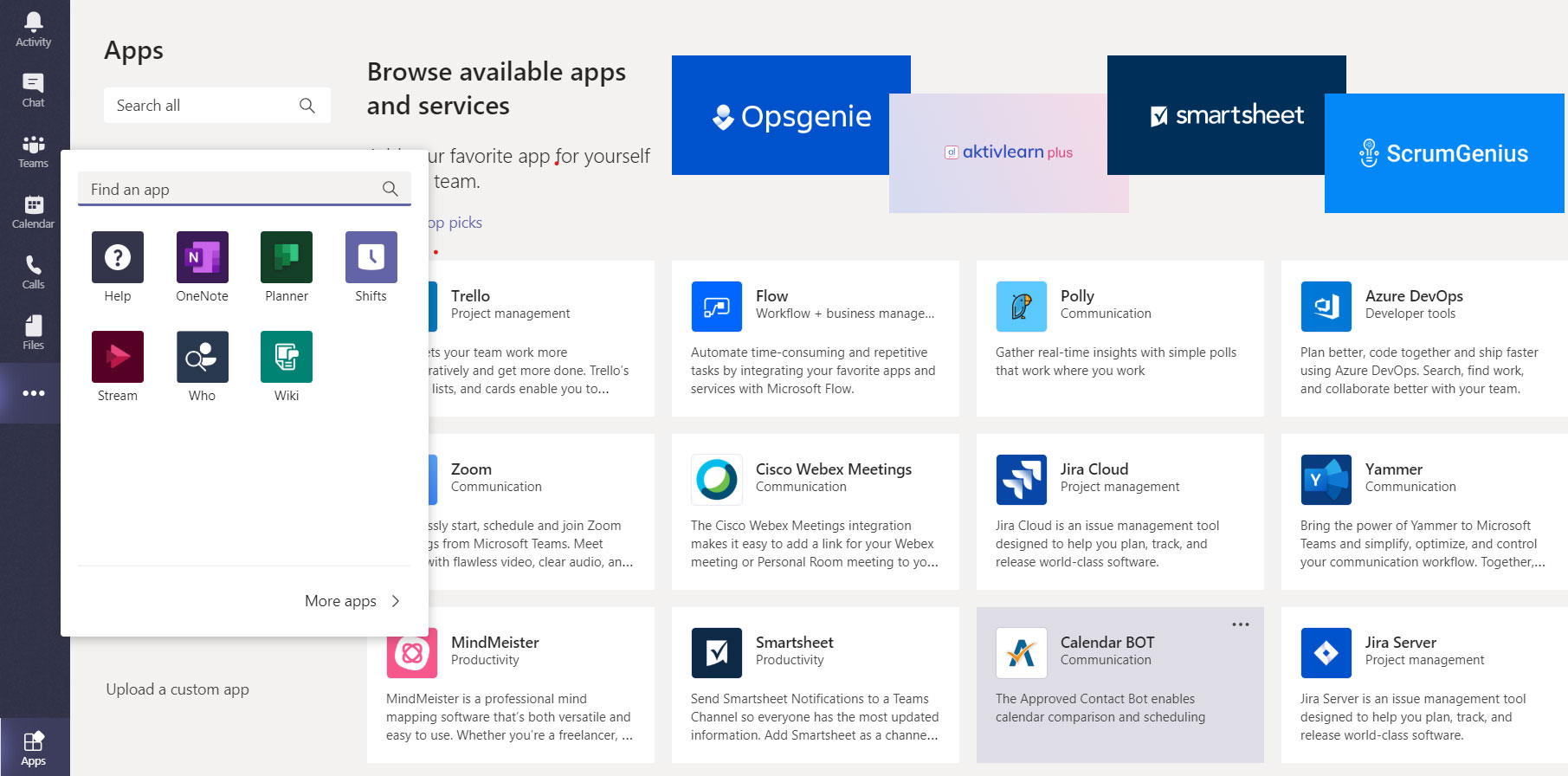Click the Flow card title
1568x776 pixels.
tap(771, 296)
